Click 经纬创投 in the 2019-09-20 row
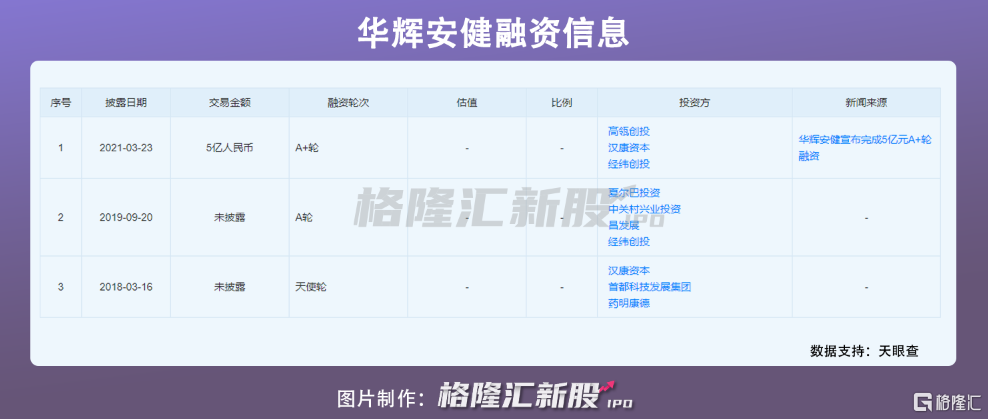The height and width of the screenshot is (419, 988). click(628, 241)
